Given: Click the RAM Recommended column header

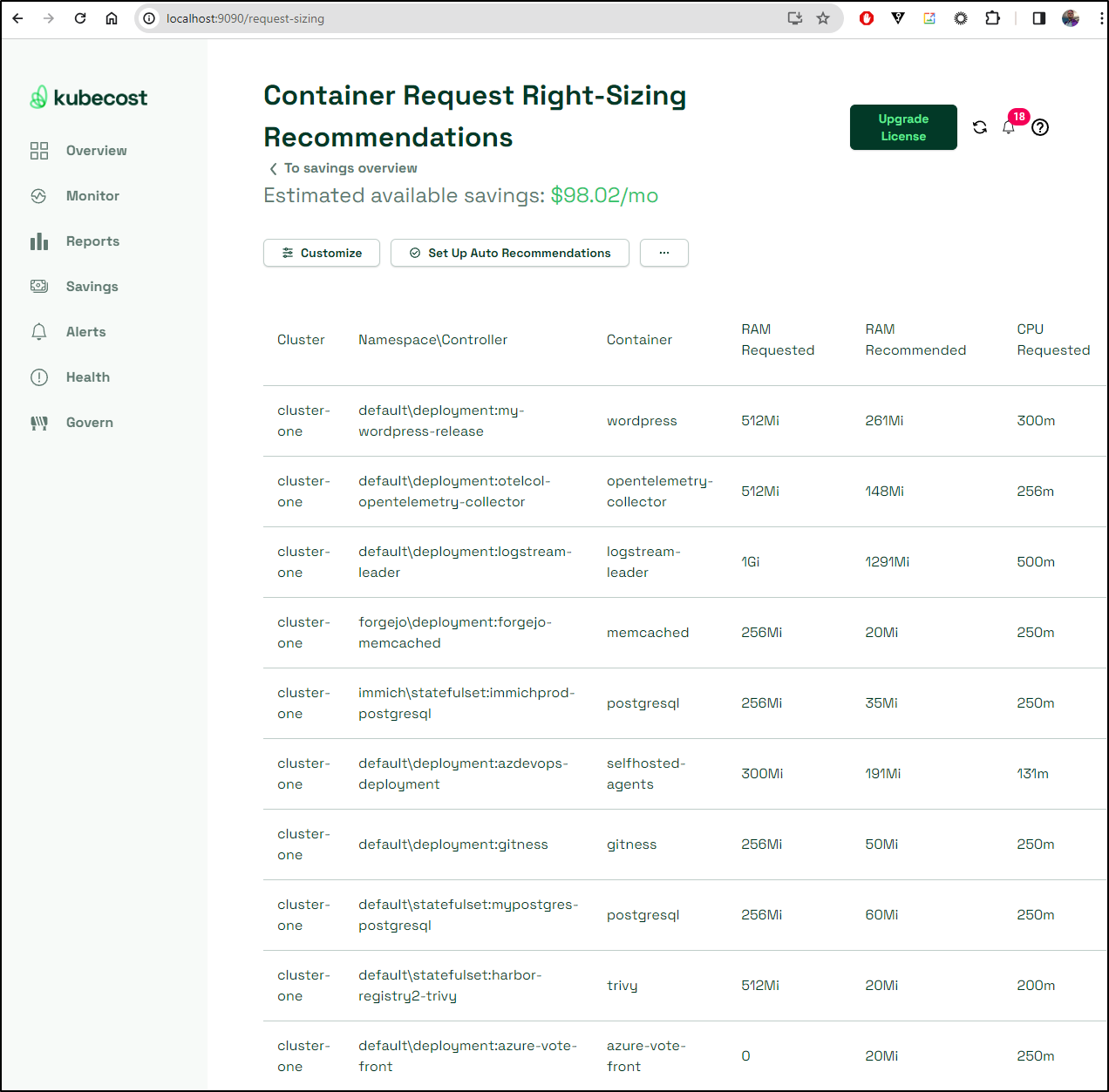Looking at the screenshot, I should [x=915, y=340].
